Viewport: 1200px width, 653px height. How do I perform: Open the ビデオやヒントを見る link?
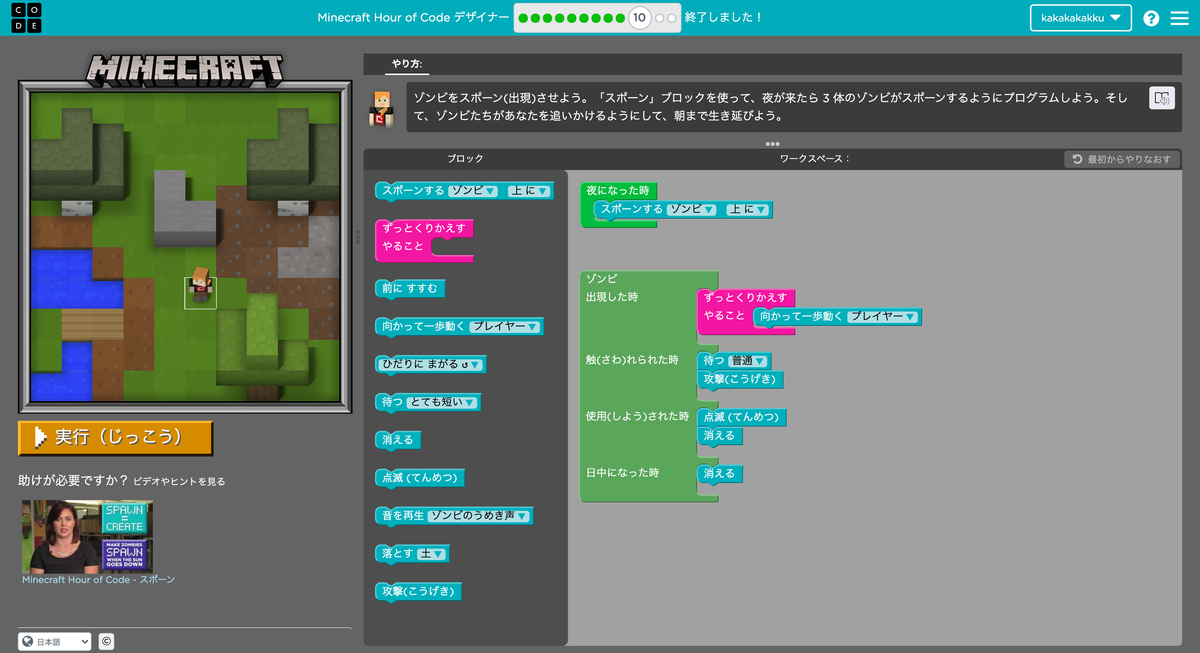(179, 481)
